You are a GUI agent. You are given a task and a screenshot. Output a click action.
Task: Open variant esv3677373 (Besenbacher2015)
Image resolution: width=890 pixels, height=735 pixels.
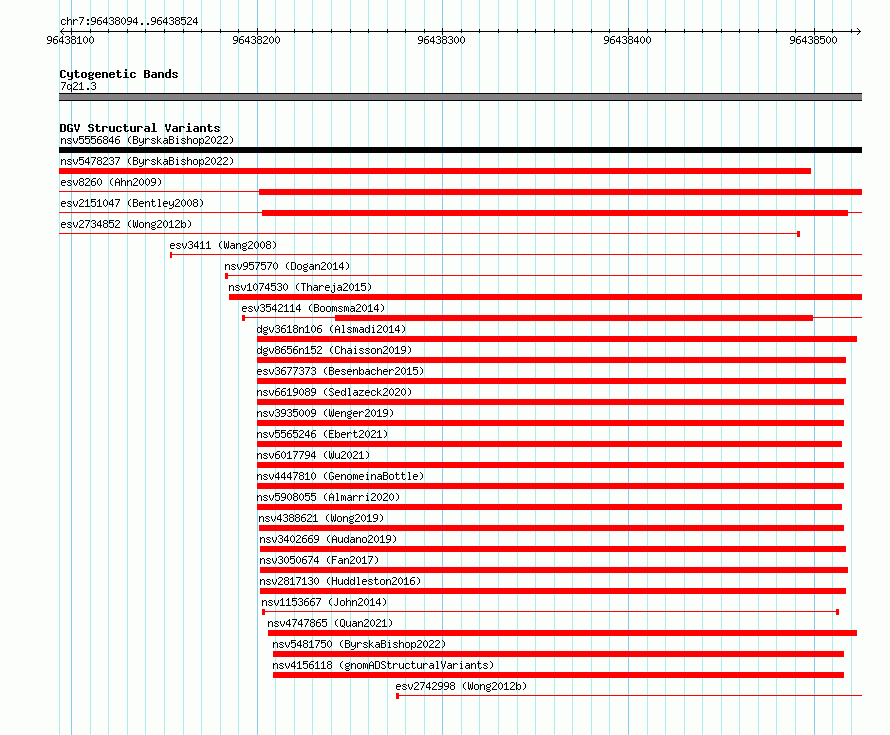click(341, 371)
